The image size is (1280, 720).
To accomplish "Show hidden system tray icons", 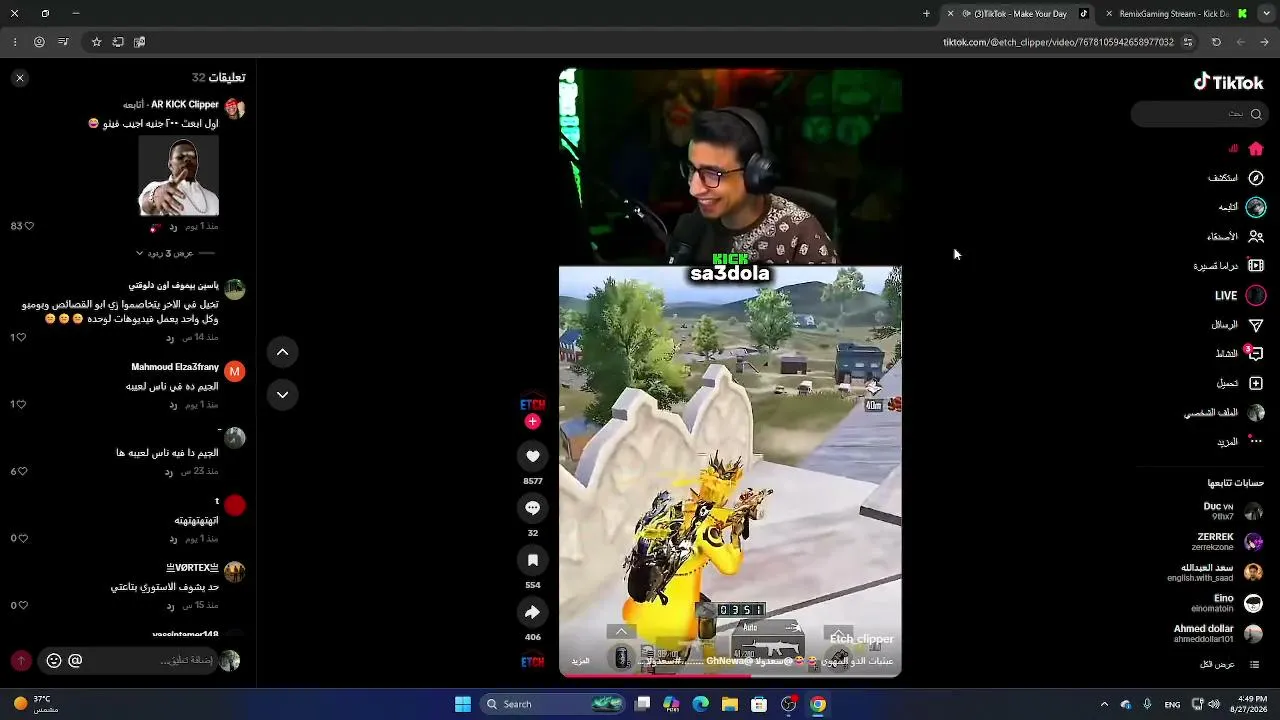I will point(1104,704).
